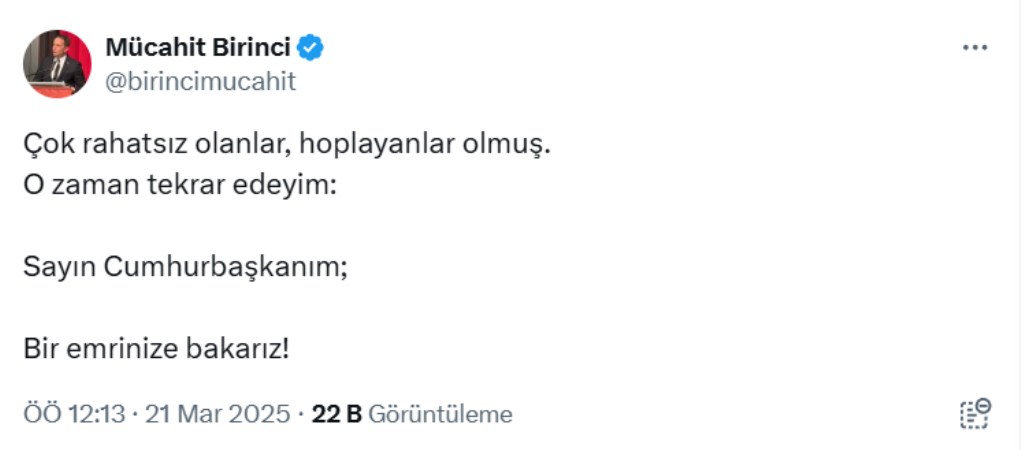1021x450 pixels.
Task: Open the @birincimucahit handle link
Action: point(200,81)
